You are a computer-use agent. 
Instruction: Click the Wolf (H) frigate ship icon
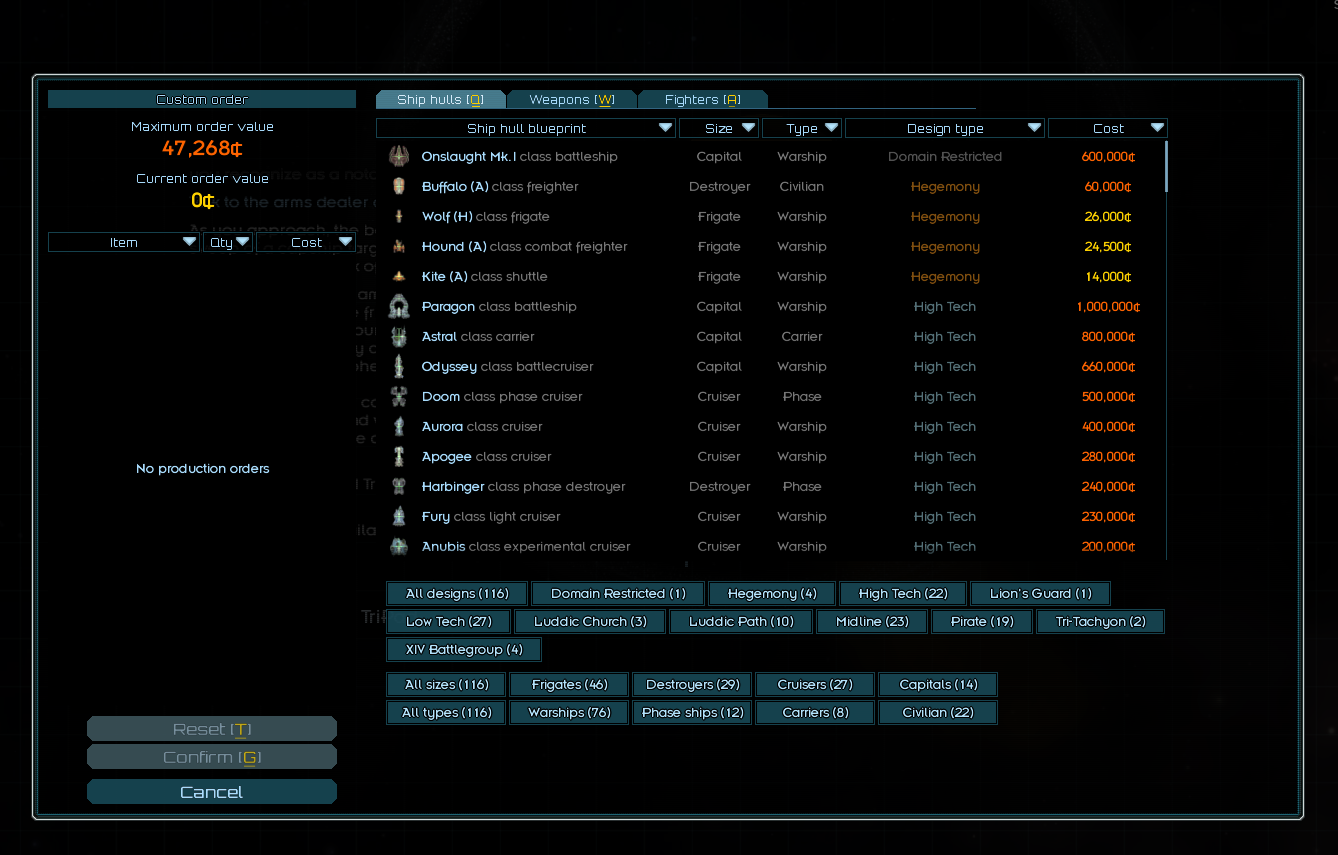coord(399,216)
